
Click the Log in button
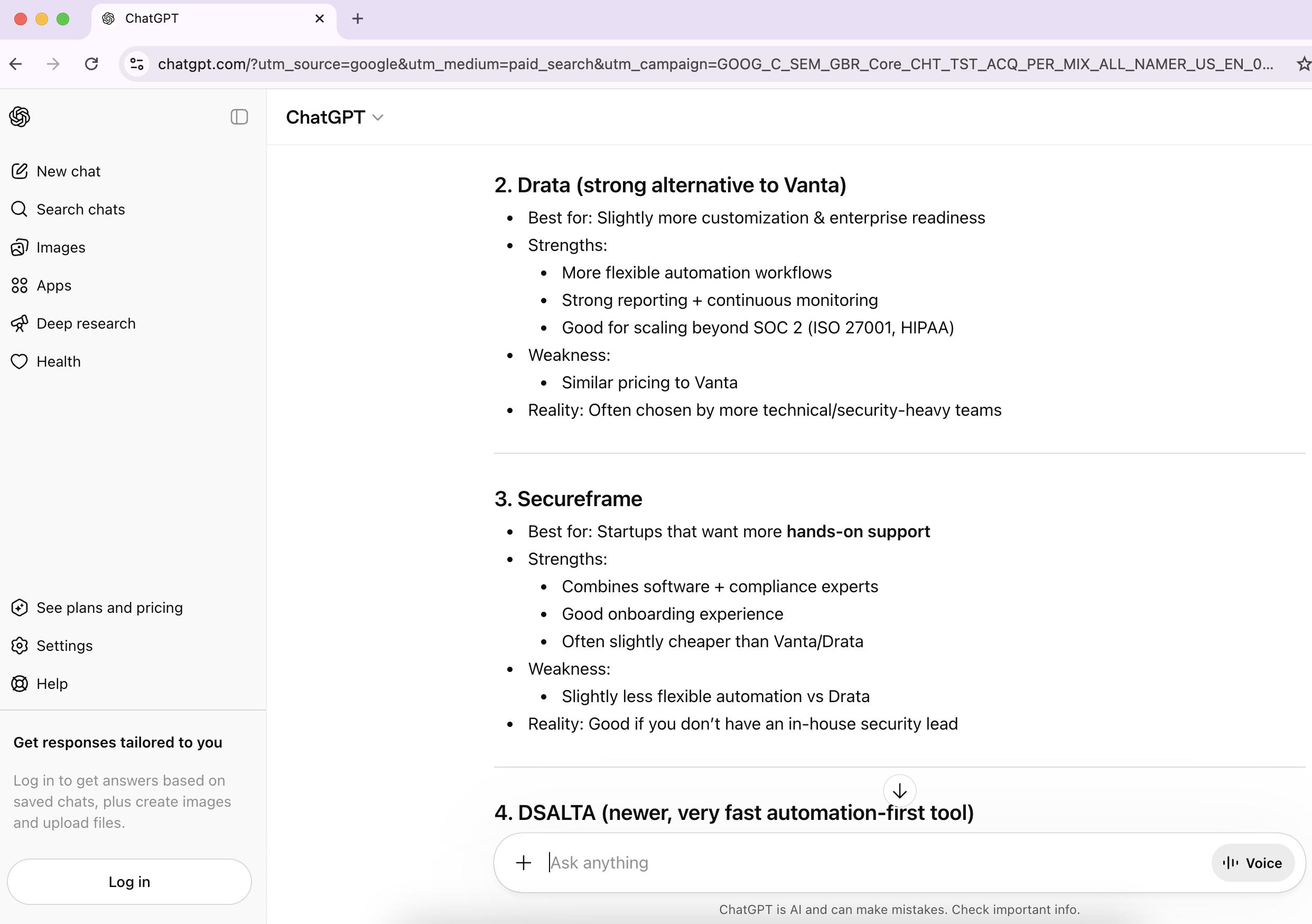tap(129, 881)
